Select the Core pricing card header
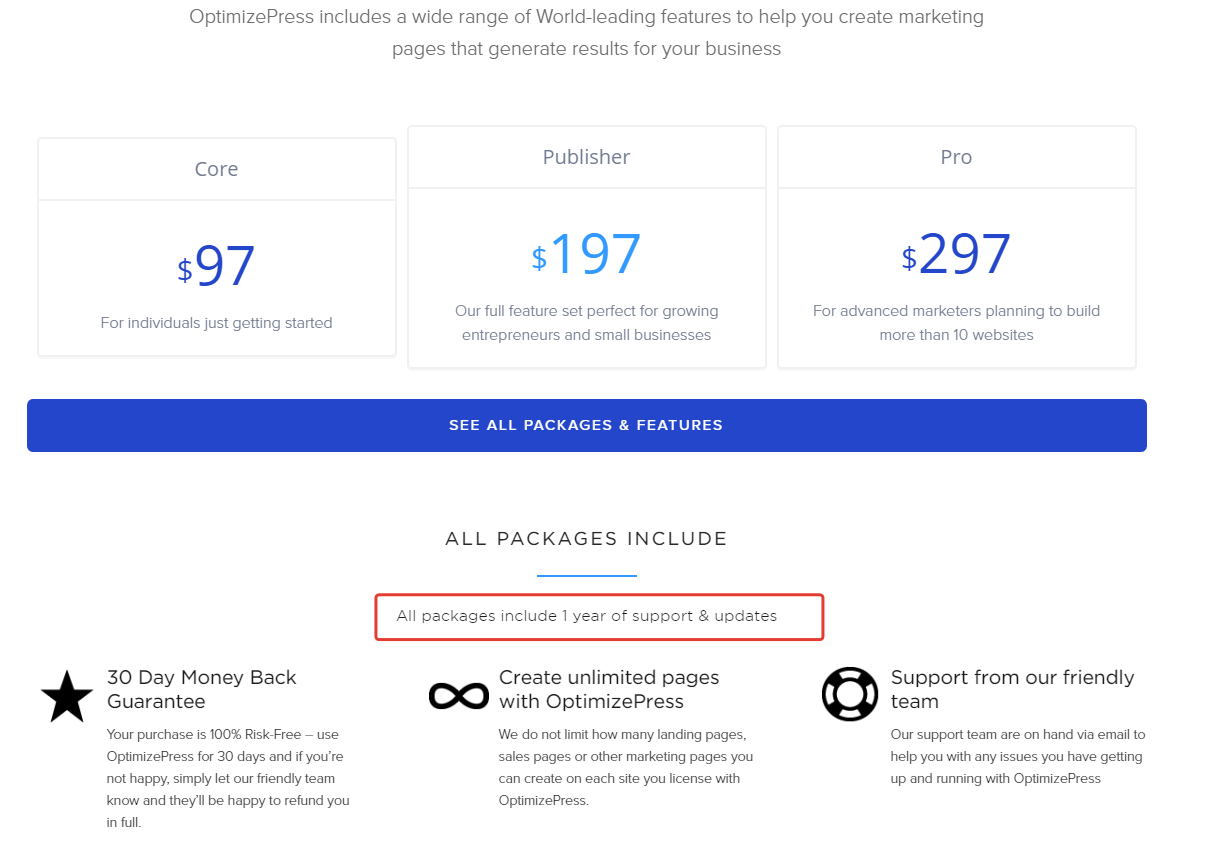The height and width of the screenshot is (844, 1205). point(217,169)
